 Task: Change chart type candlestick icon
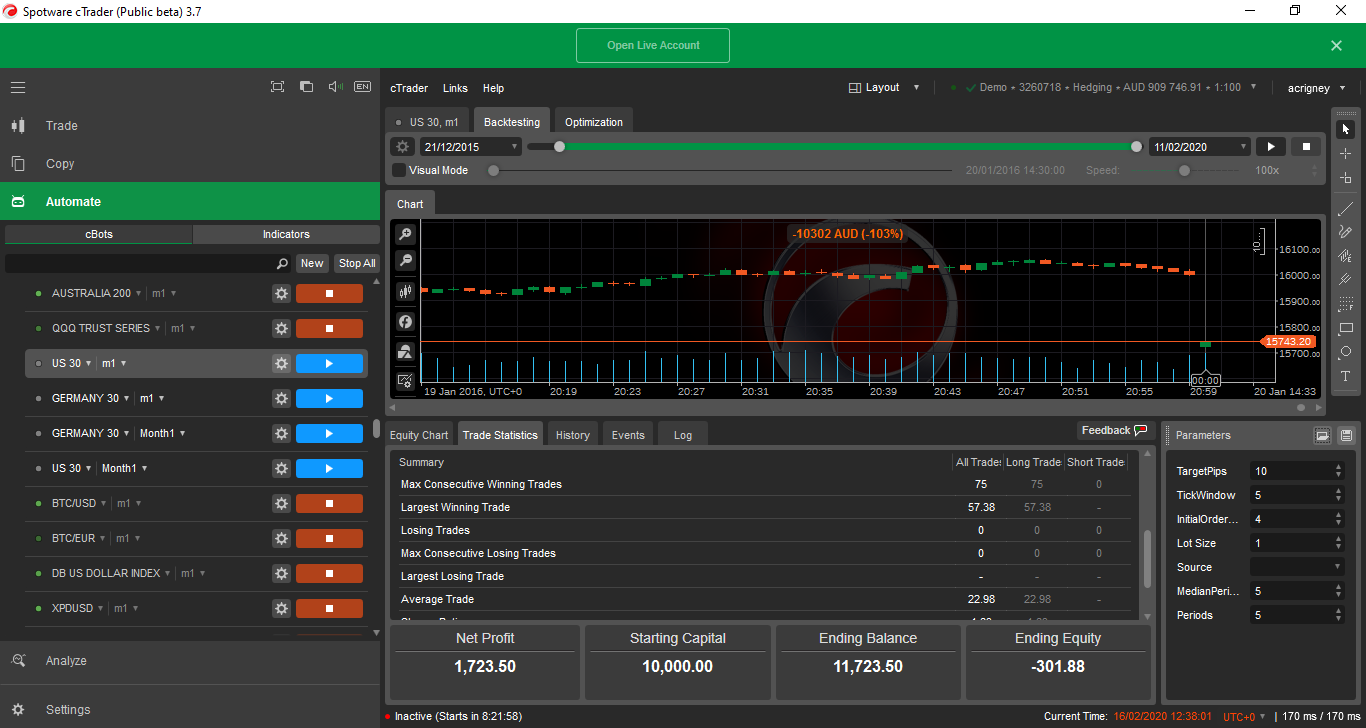405,291
